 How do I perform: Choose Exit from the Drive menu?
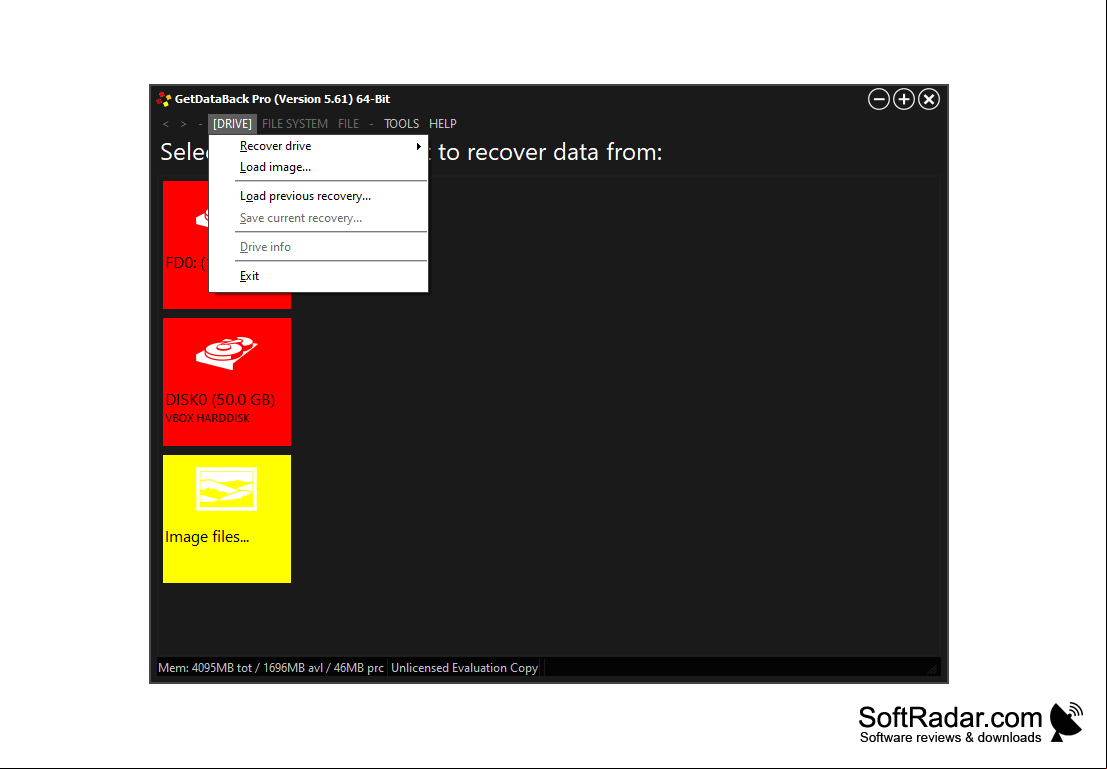(x=318, y=276)
